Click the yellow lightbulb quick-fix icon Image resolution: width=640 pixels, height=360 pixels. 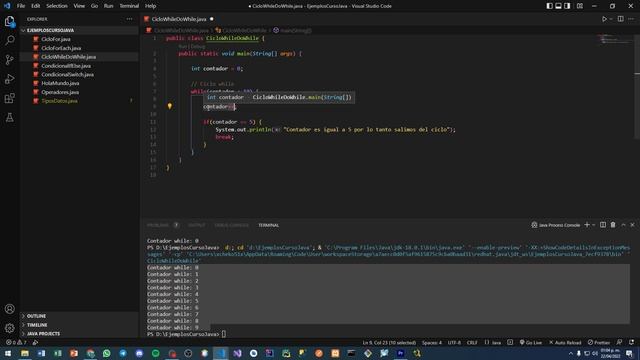pyautogui.click(x=169, y=106)
